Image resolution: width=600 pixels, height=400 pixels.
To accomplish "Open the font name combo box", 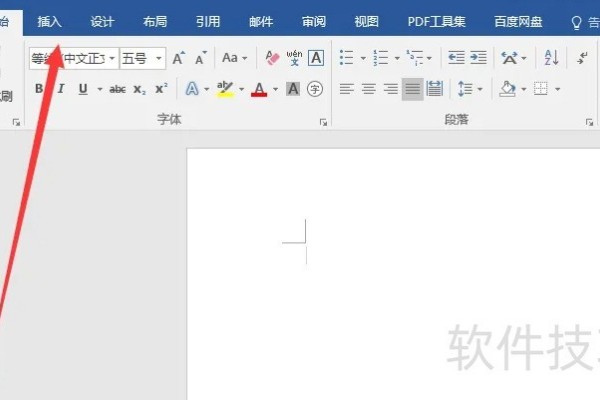I will [74, 59].
